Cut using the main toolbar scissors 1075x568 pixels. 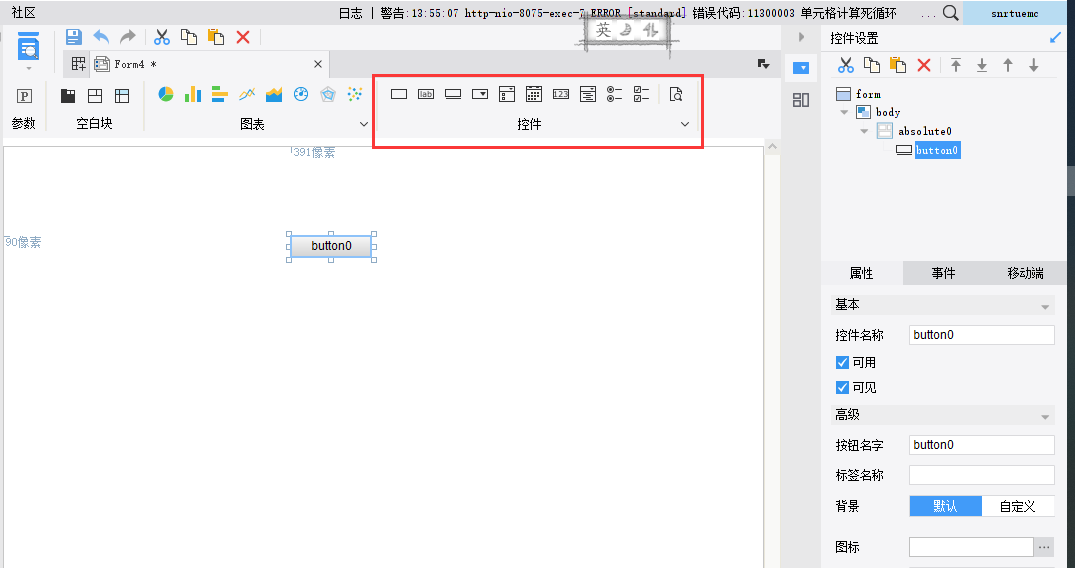(x=162, y=37)
